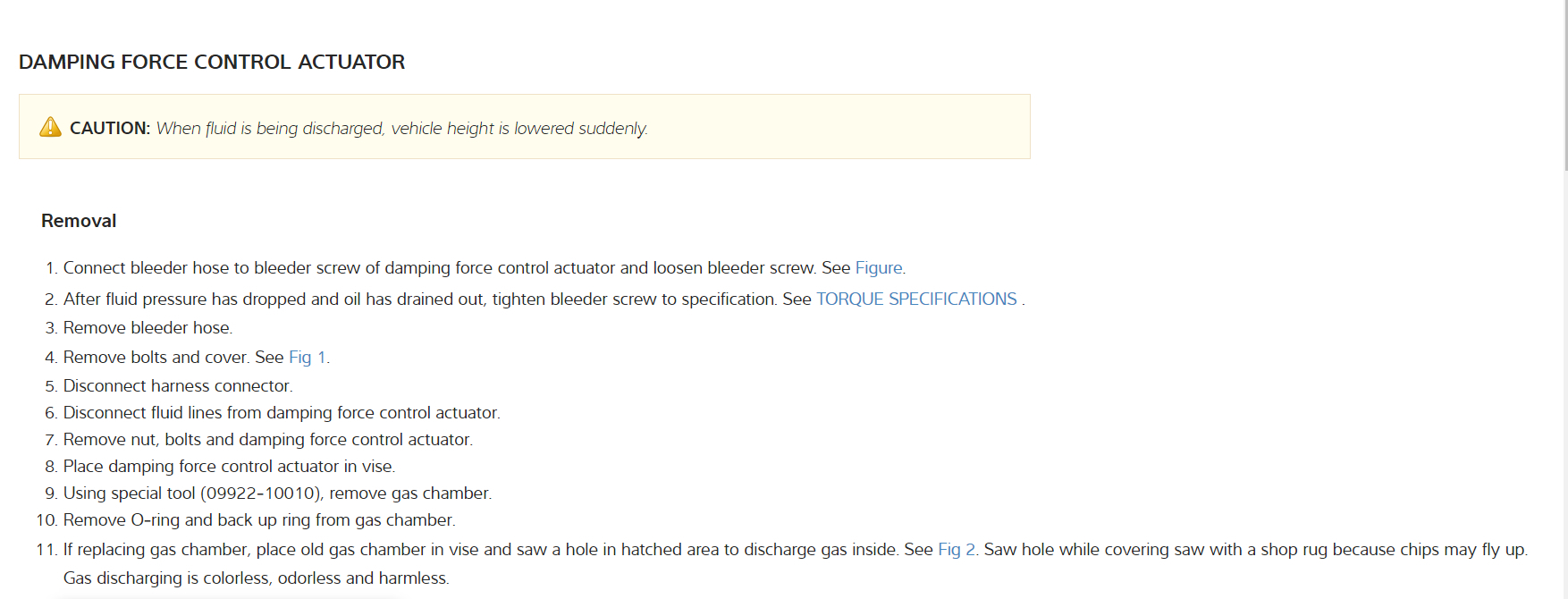Click the step about tightening bleeder screw
Image resolution: width=1568 pixels, height=599 pixels.
coord(420,299)
